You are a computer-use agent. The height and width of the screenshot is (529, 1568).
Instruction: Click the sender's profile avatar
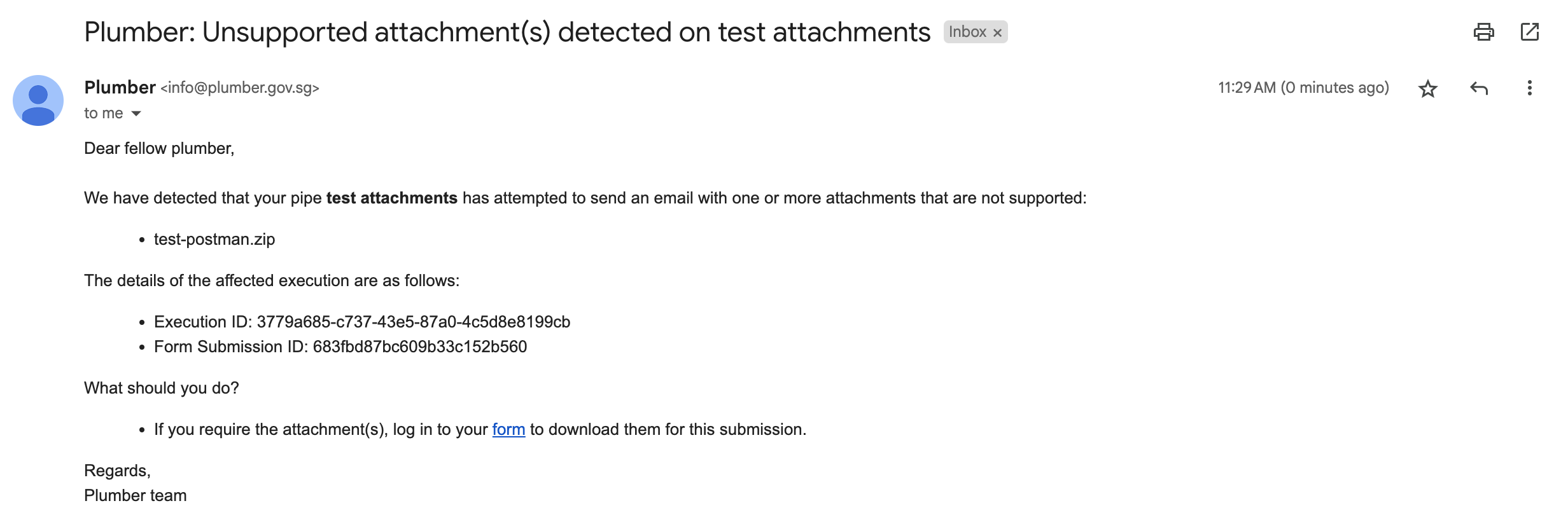point(38,100)
